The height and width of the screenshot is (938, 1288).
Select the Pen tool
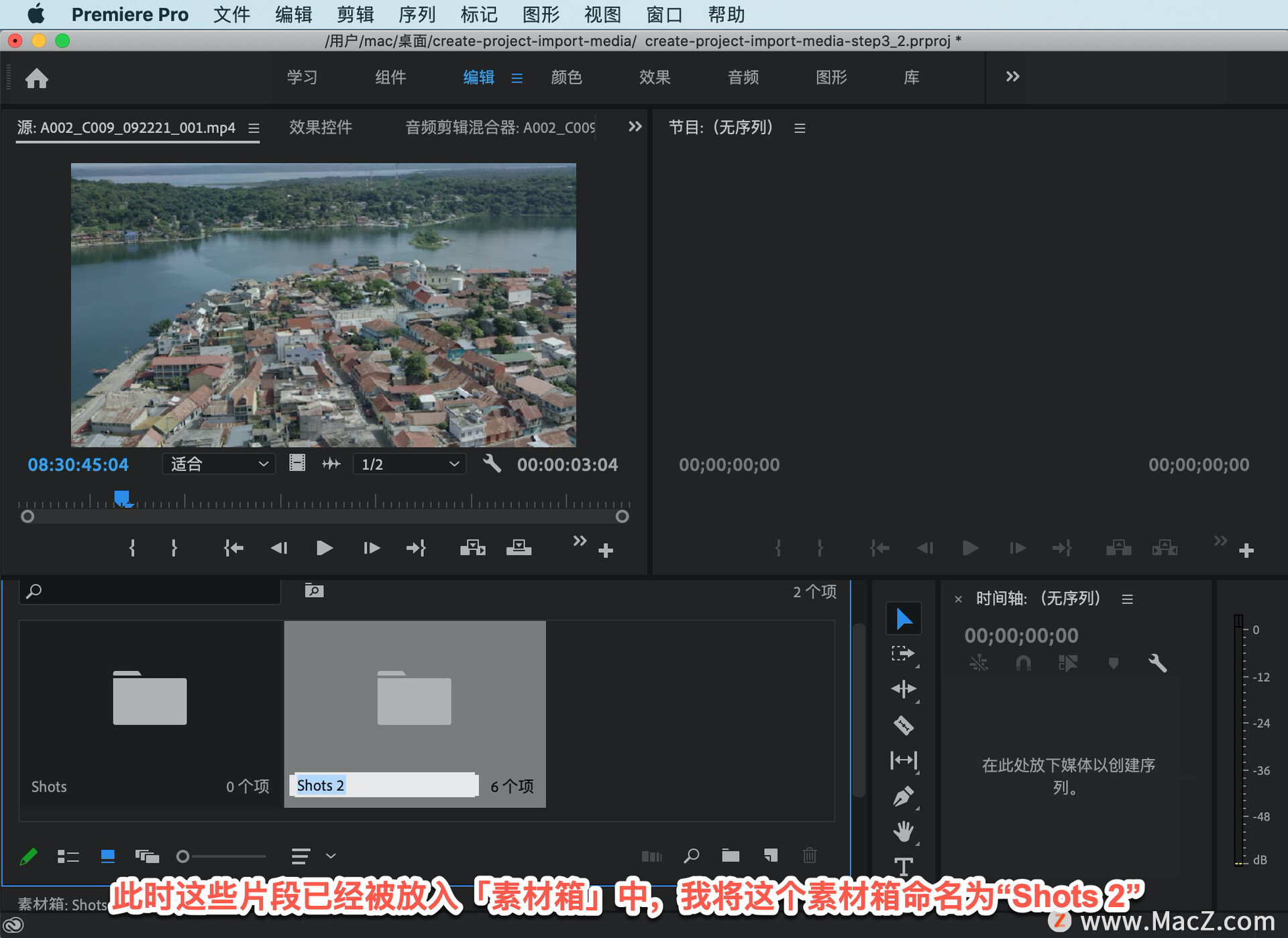point(904,796)
